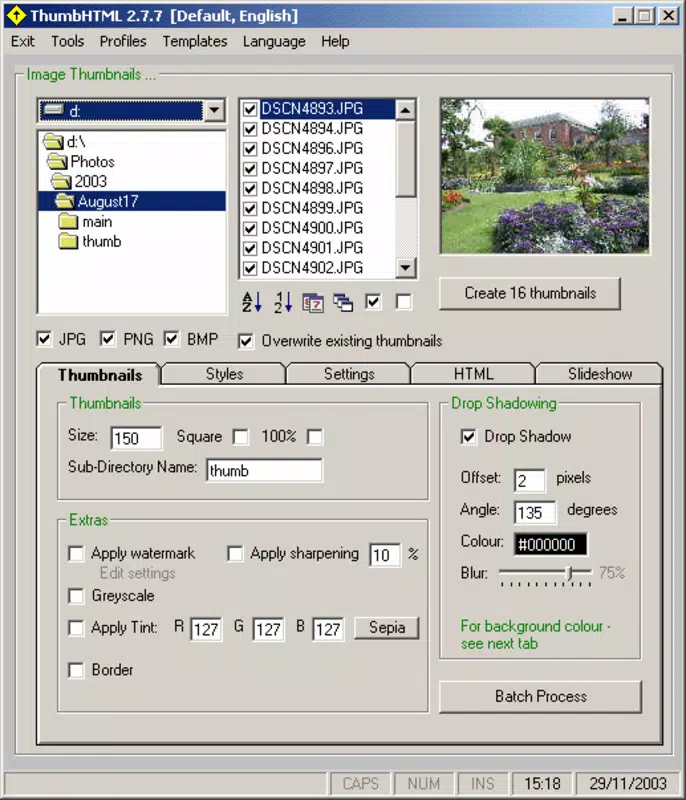This screenshot has width=686, height=800.
Task: Switch to the Settings tab
Action: coord(349,374)
